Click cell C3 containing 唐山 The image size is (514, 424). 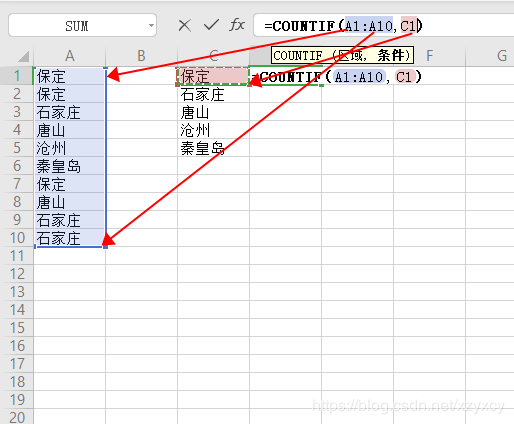pyautogui.click(x=213, y=112)
